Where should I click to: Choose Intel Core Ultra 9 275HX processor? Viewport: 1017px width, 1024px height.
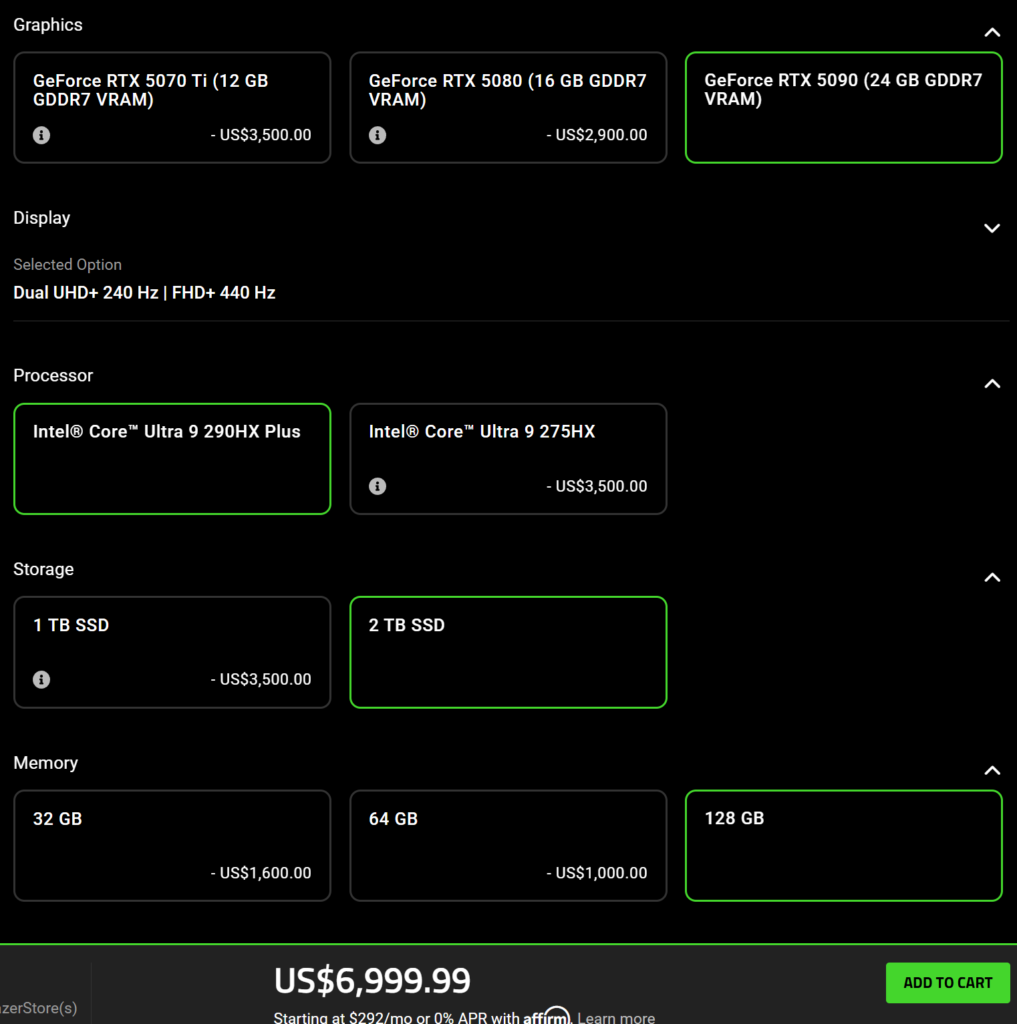tap(508, 458)
